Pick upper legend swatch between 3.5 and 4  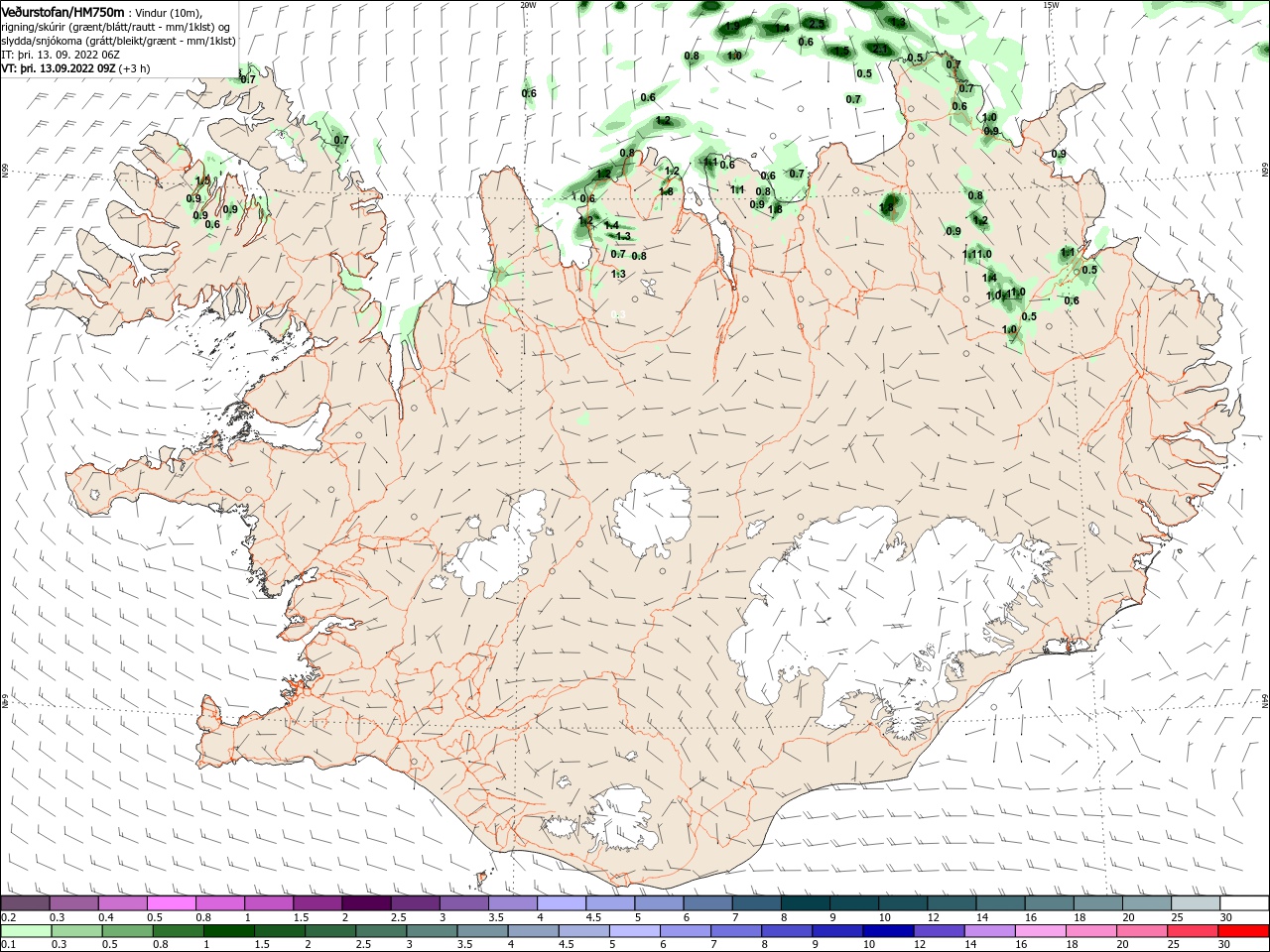pyautogui.click(x=513, y=903)
